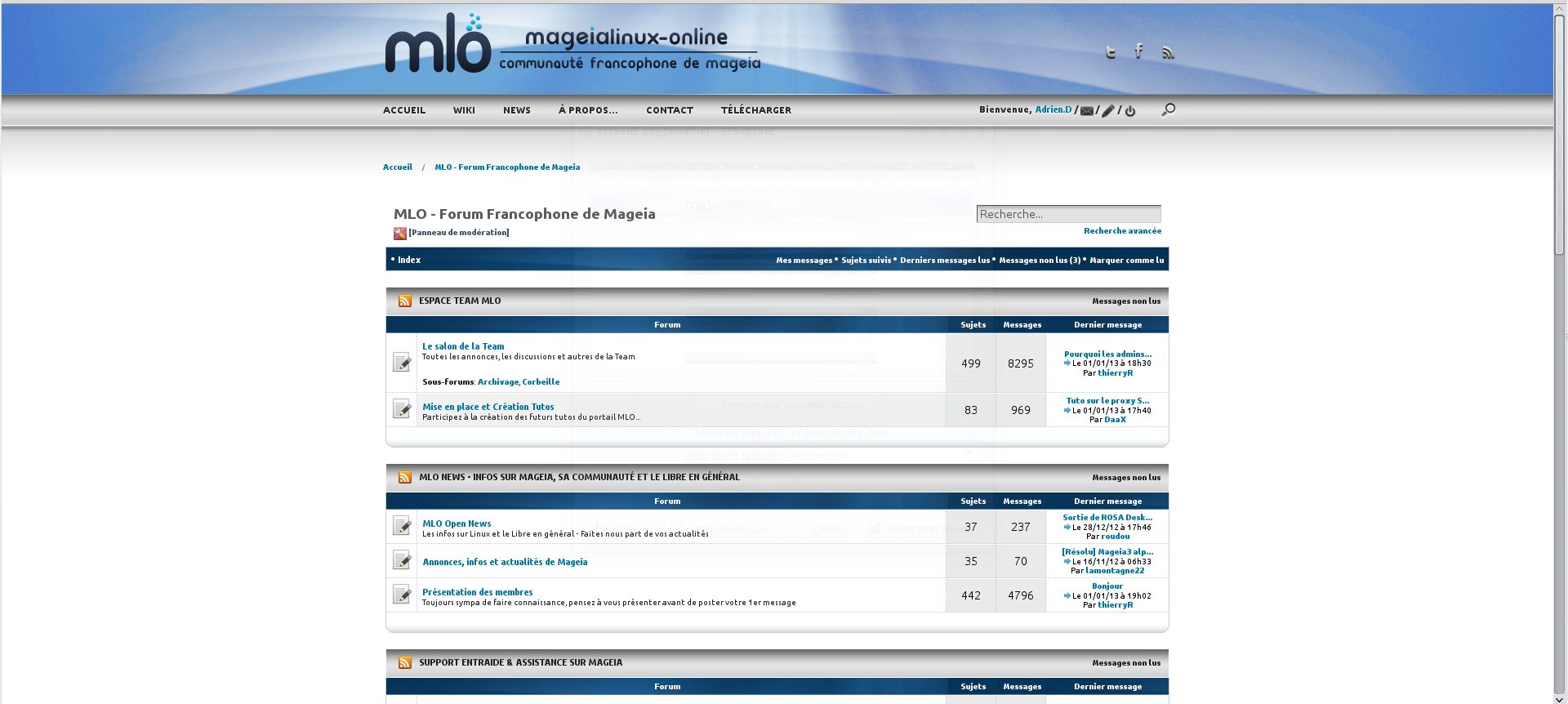Open the Panneau de modération link
1568x704 pixels.
(459, 233)
